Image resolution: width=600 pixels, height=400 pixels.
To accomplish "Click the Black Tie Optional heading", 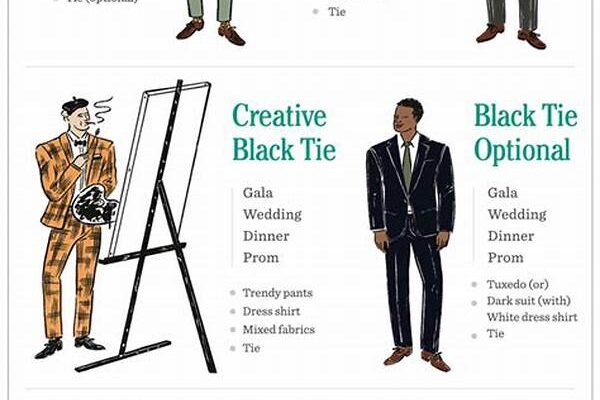I will coord(526,133).
